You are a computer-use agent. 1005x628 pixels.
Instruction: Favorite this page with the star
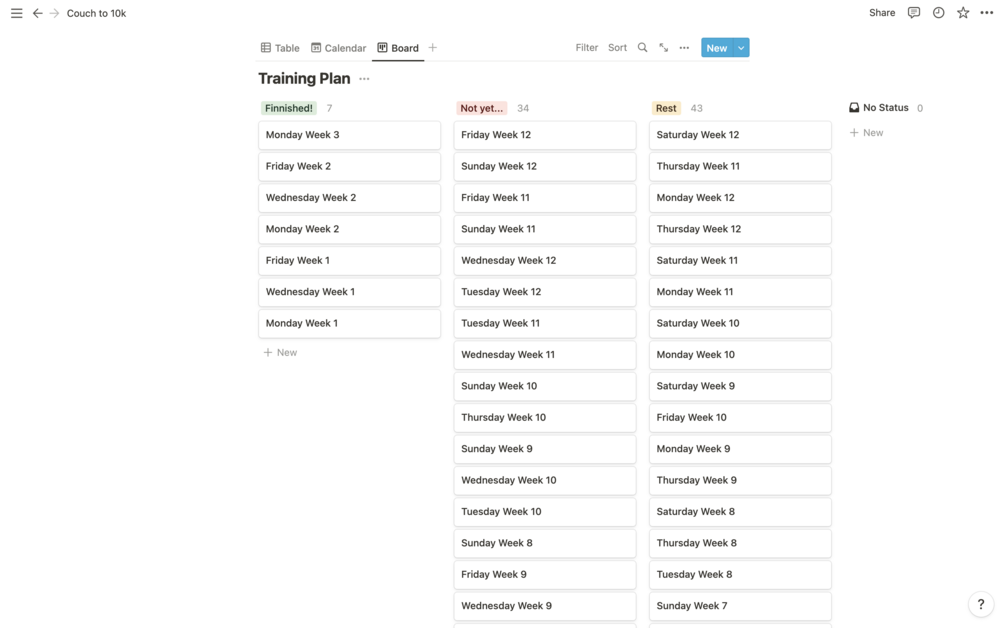[x=963, y=13]
